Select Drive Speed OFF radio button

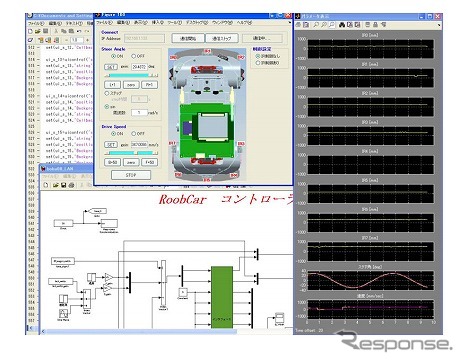(133, 134)
